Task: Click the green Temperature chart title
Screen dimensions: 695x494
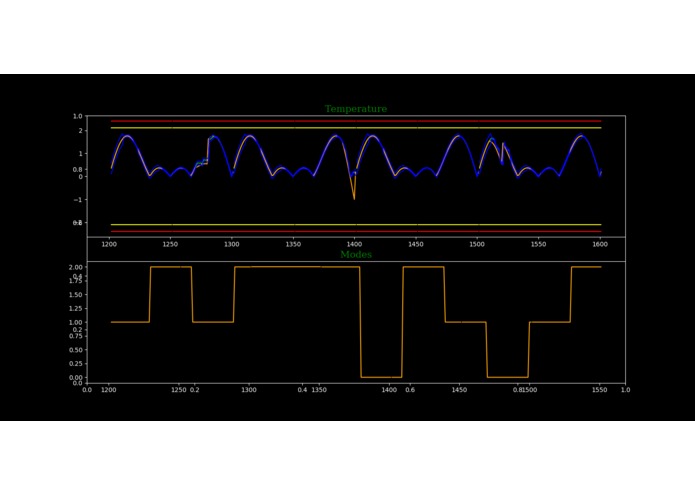Action: 356,109
